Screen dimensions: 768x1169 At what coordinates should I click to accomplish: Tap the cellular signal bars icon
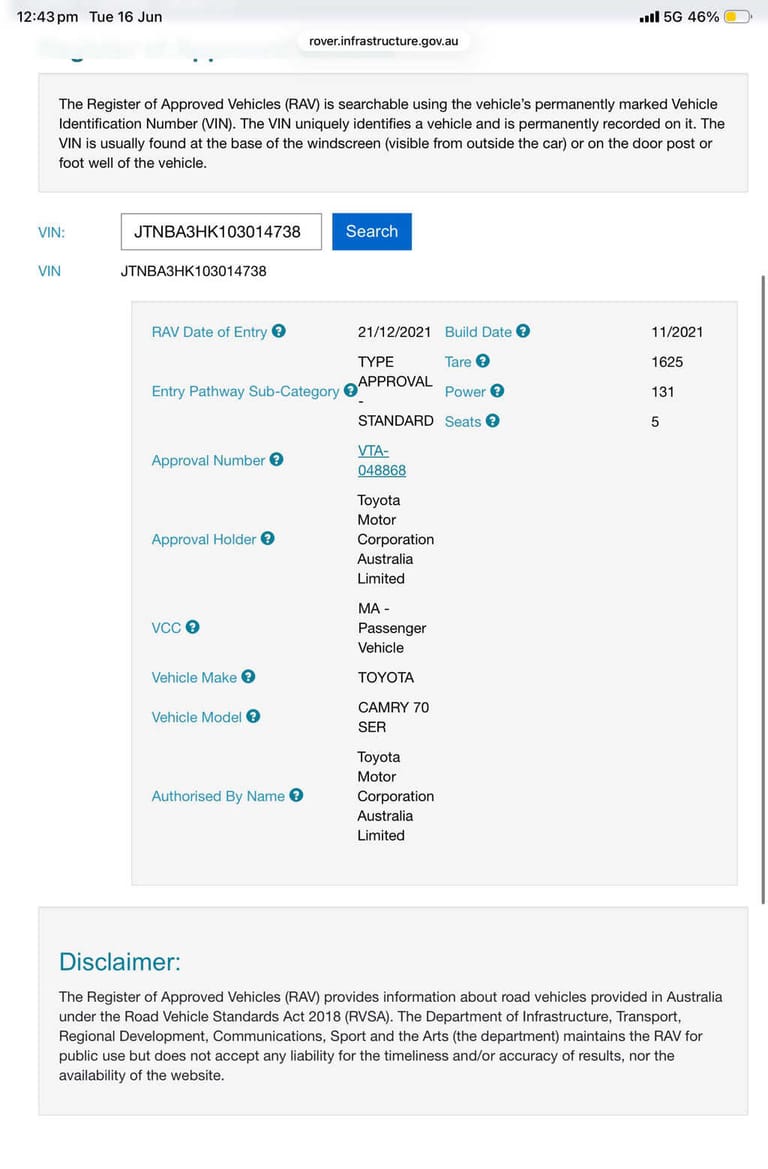tap(649, 16)
